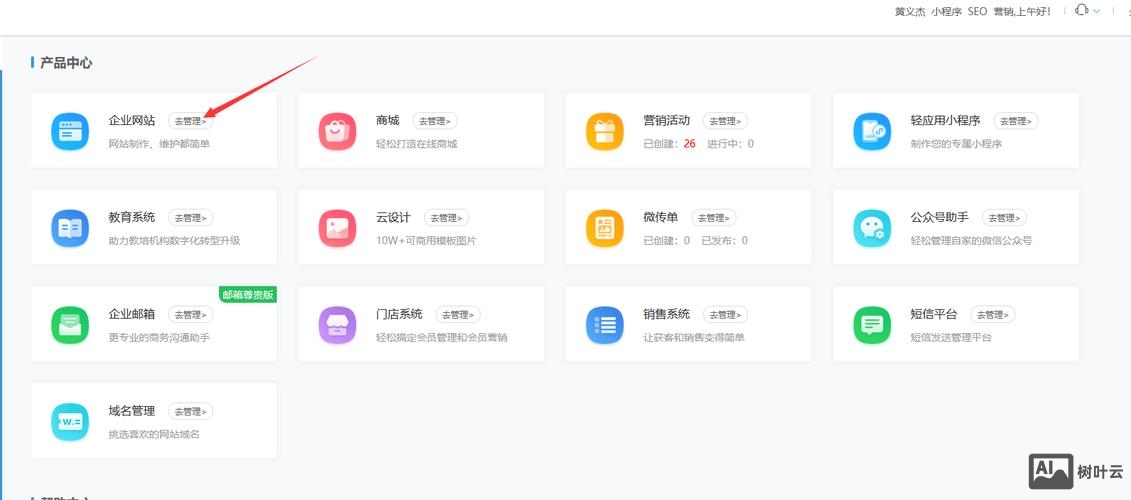Open 去管理 for 短信平台
Screen dimensions: 1131x500
tap(993, 315)
